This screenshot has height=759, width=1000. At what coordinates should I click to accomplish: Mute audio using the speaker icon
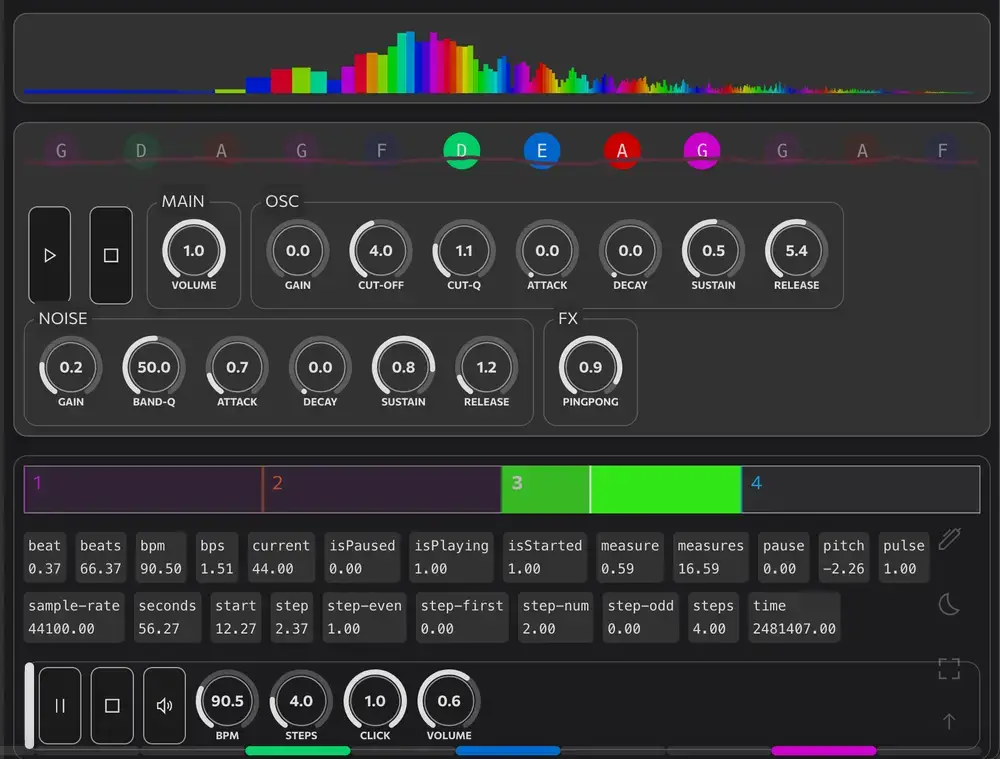pyautogui.click(x=163, y=705)
